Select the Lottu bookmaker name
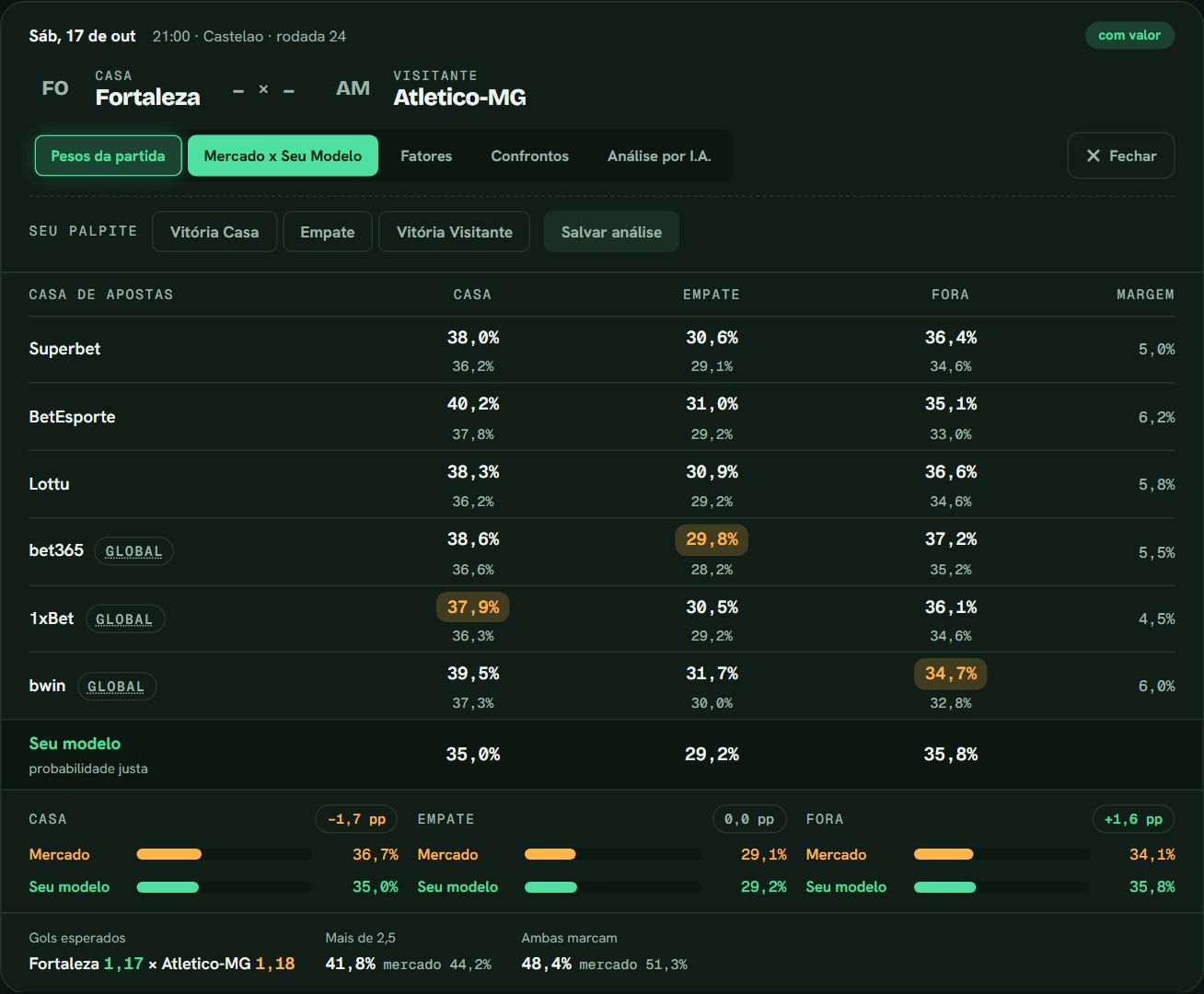The image size is (1204, 994). coord(49,484)
